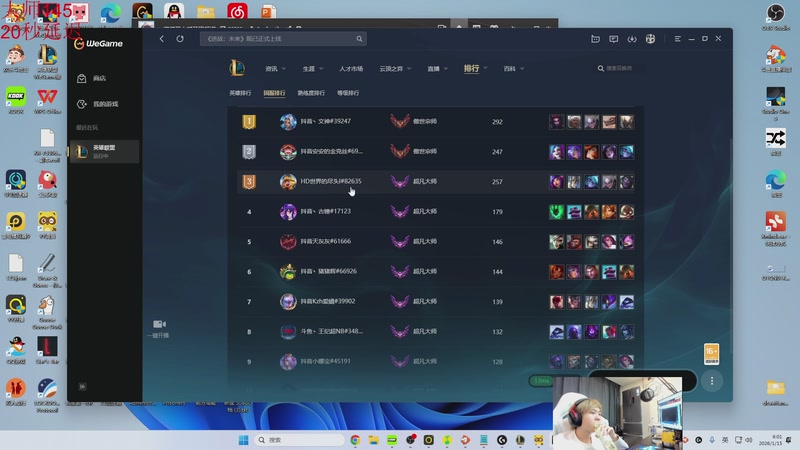Switch to the 英雄排行 tab
The height and width of the screenshot is (450, 800).
tap(240, 93)
